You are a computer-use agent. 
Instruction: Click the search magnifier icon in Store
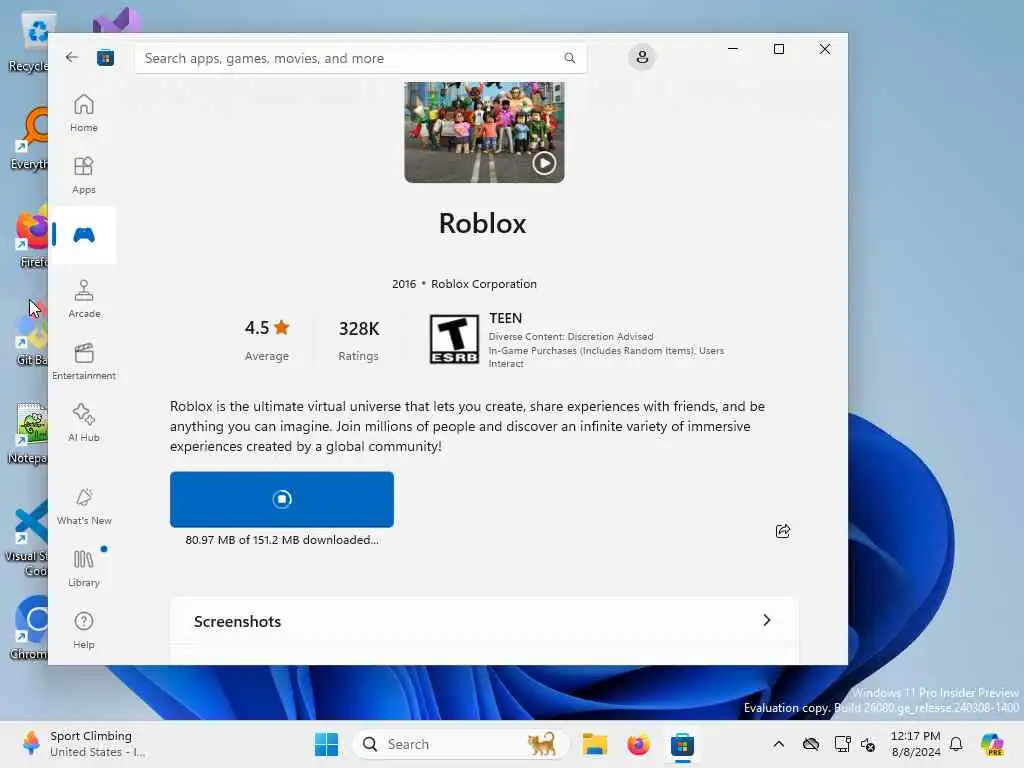(x=569, y=58)
